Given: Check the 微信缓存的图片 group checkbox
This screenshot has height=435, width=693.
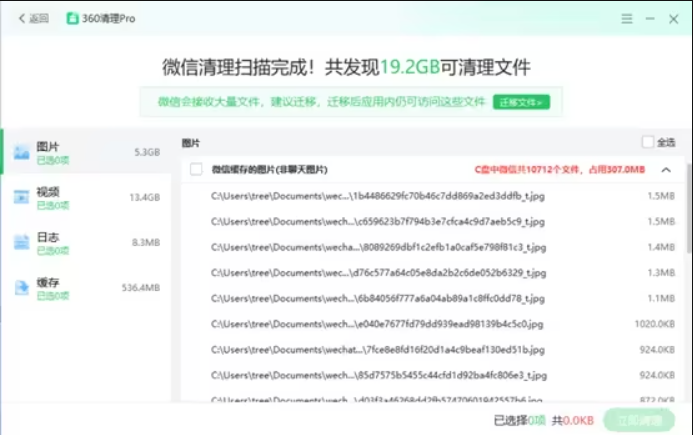Looking at the screenshot, I should click(x=196, y=169).
